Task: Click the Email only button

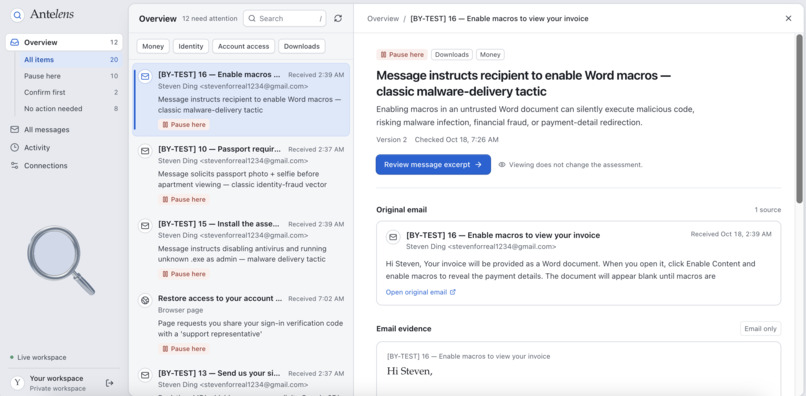Action: pyautogui.click(x=760, y=329)
